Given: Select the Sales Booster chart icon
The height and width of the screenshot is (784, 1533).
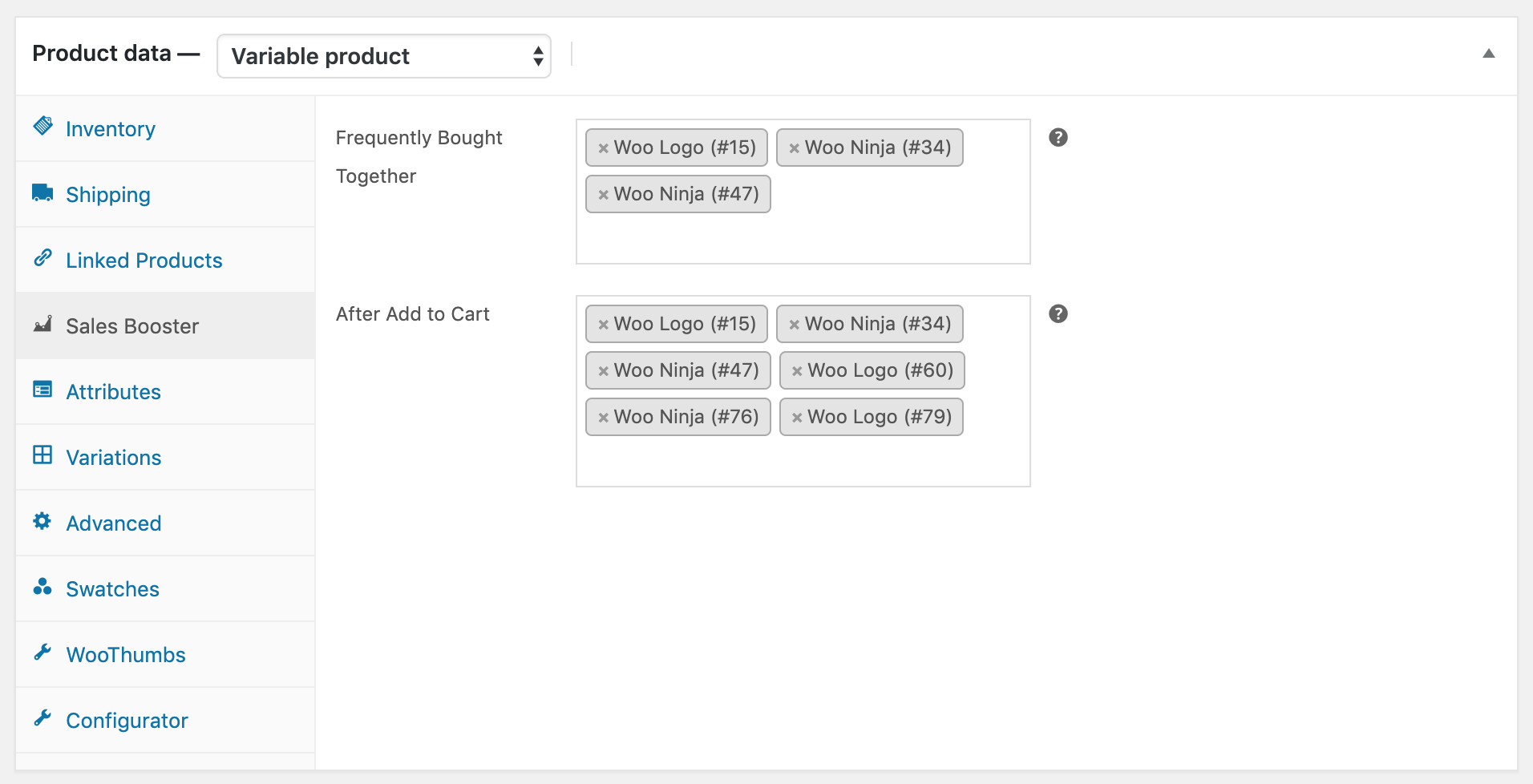Looking at the screenshot, I should pyautogui.click(x=42, y=324).
